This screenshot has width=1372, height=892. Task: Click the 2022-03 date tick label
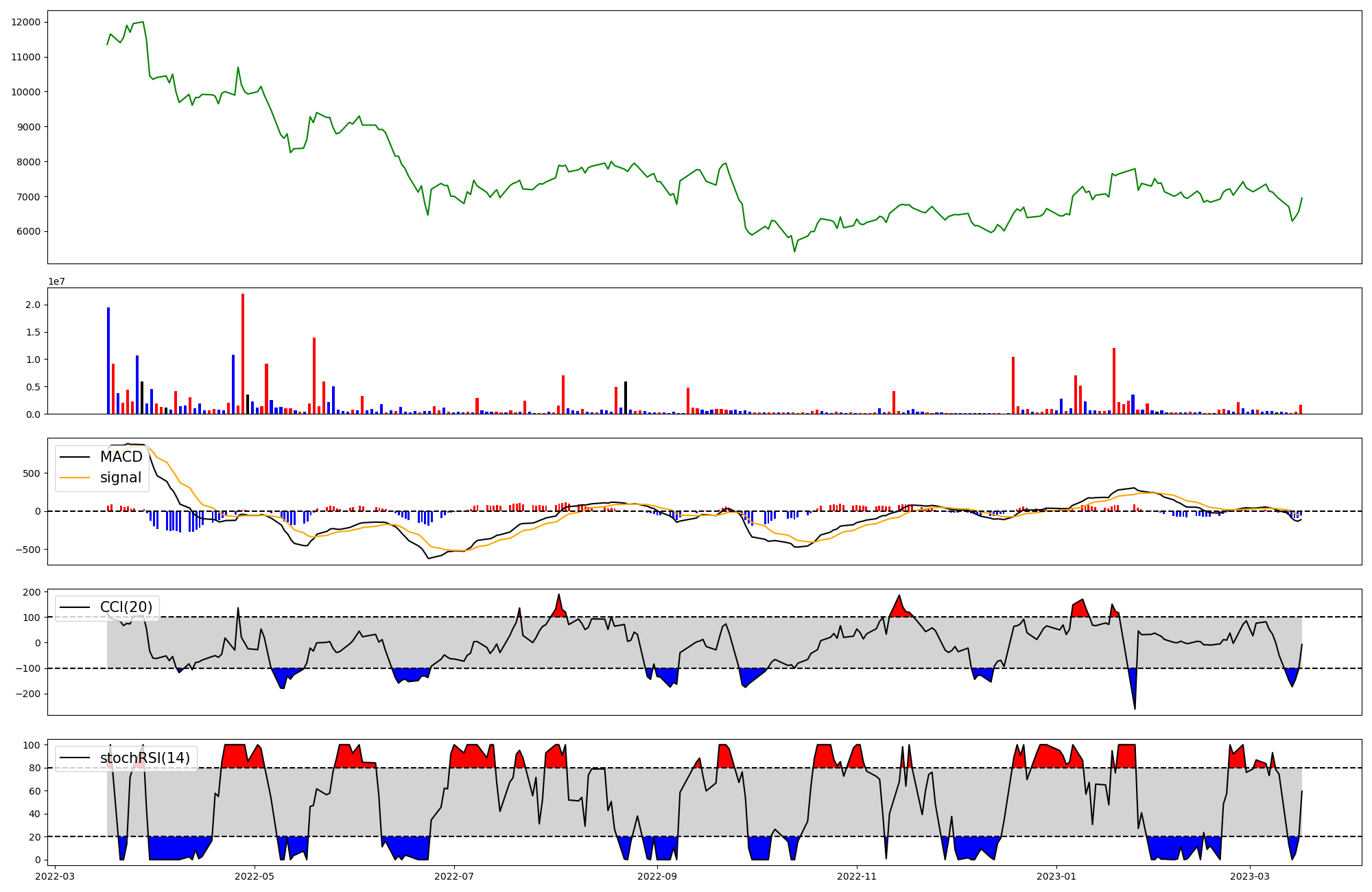click(55, 876)
